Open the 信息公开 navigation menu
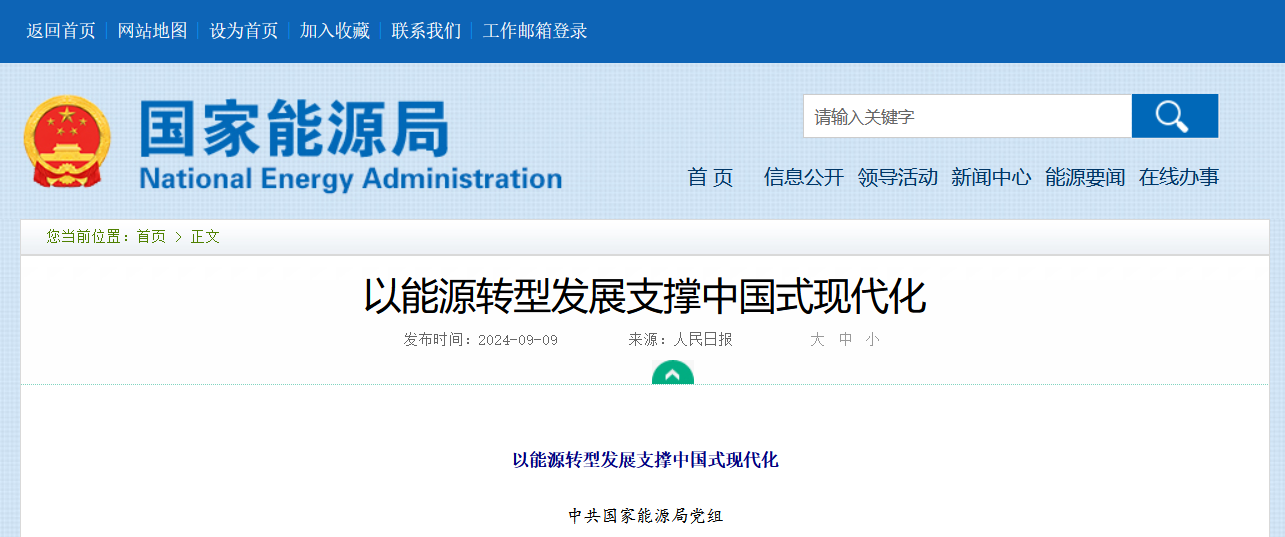The height and width of the screenshot is (537, 1285). click(803, 177)
